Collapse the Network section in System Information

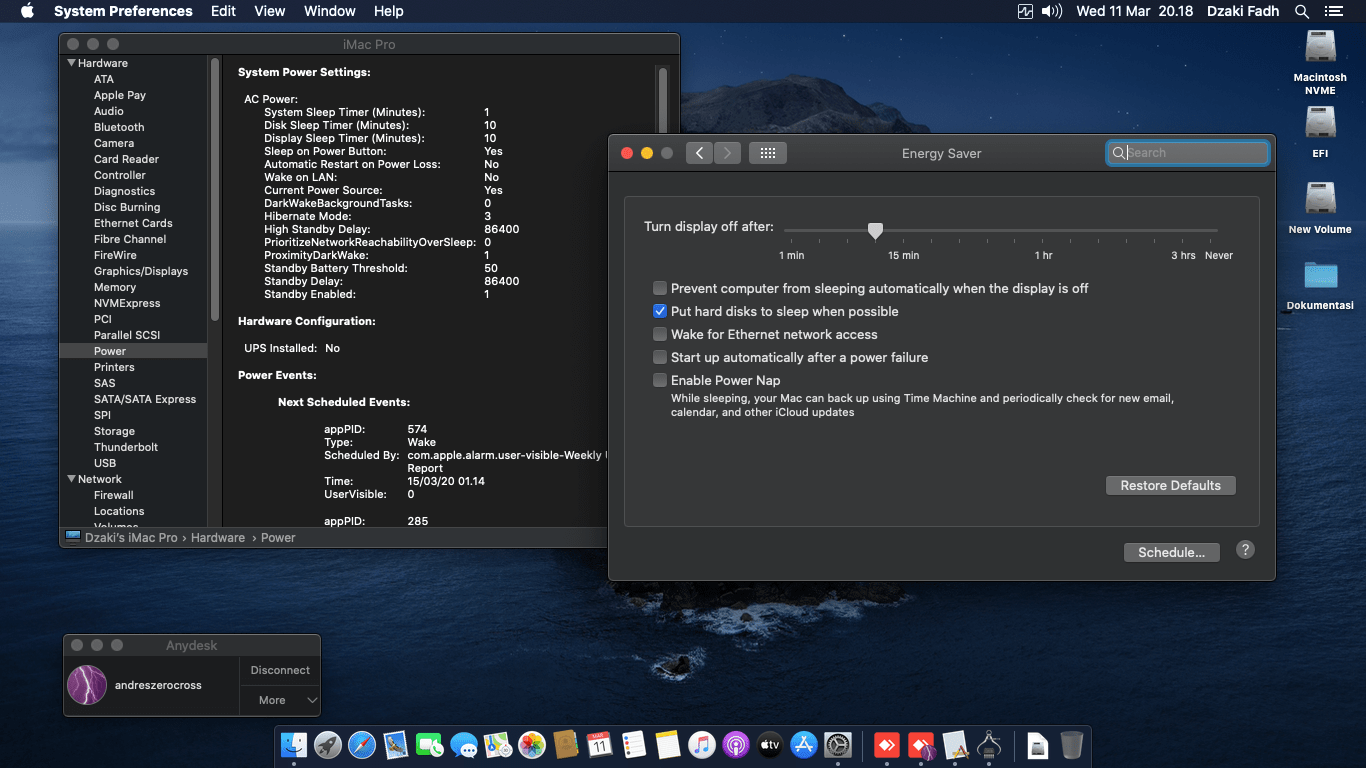69,479
